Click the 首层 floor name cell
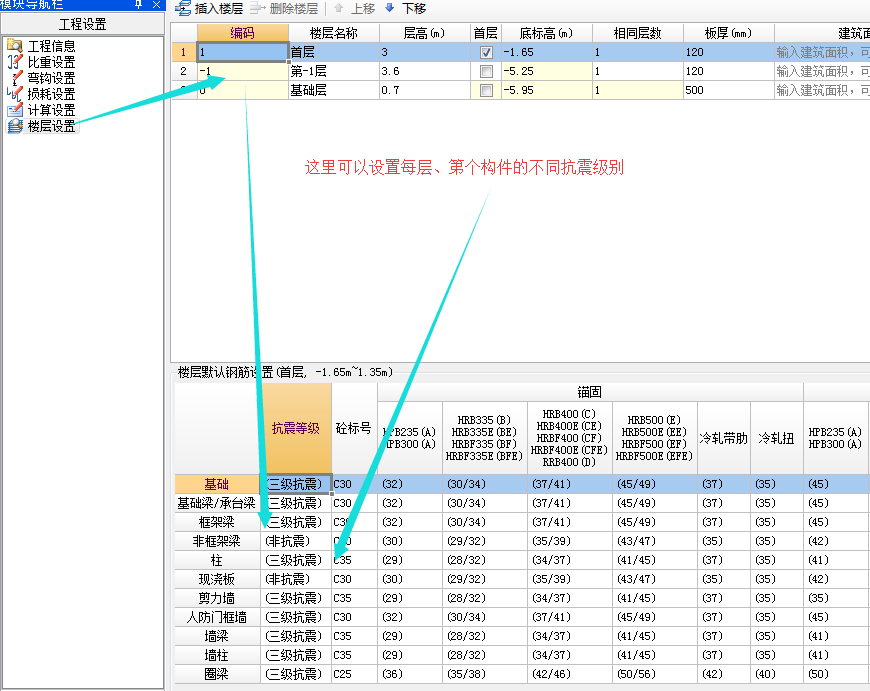The image size is (870, 691). click(333, 52)
